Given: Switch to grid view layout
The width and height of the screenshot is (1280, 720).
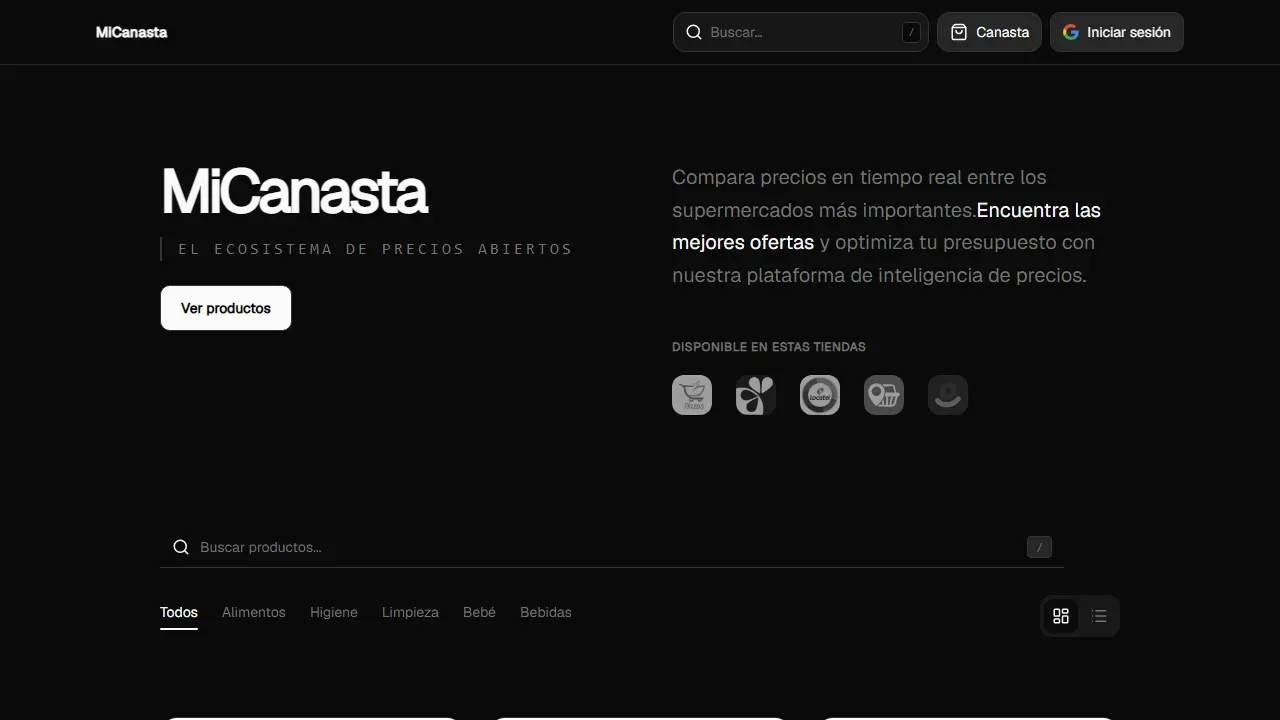Looking at the screenshot, I should pyautogui.click(x=1061, y=616).
